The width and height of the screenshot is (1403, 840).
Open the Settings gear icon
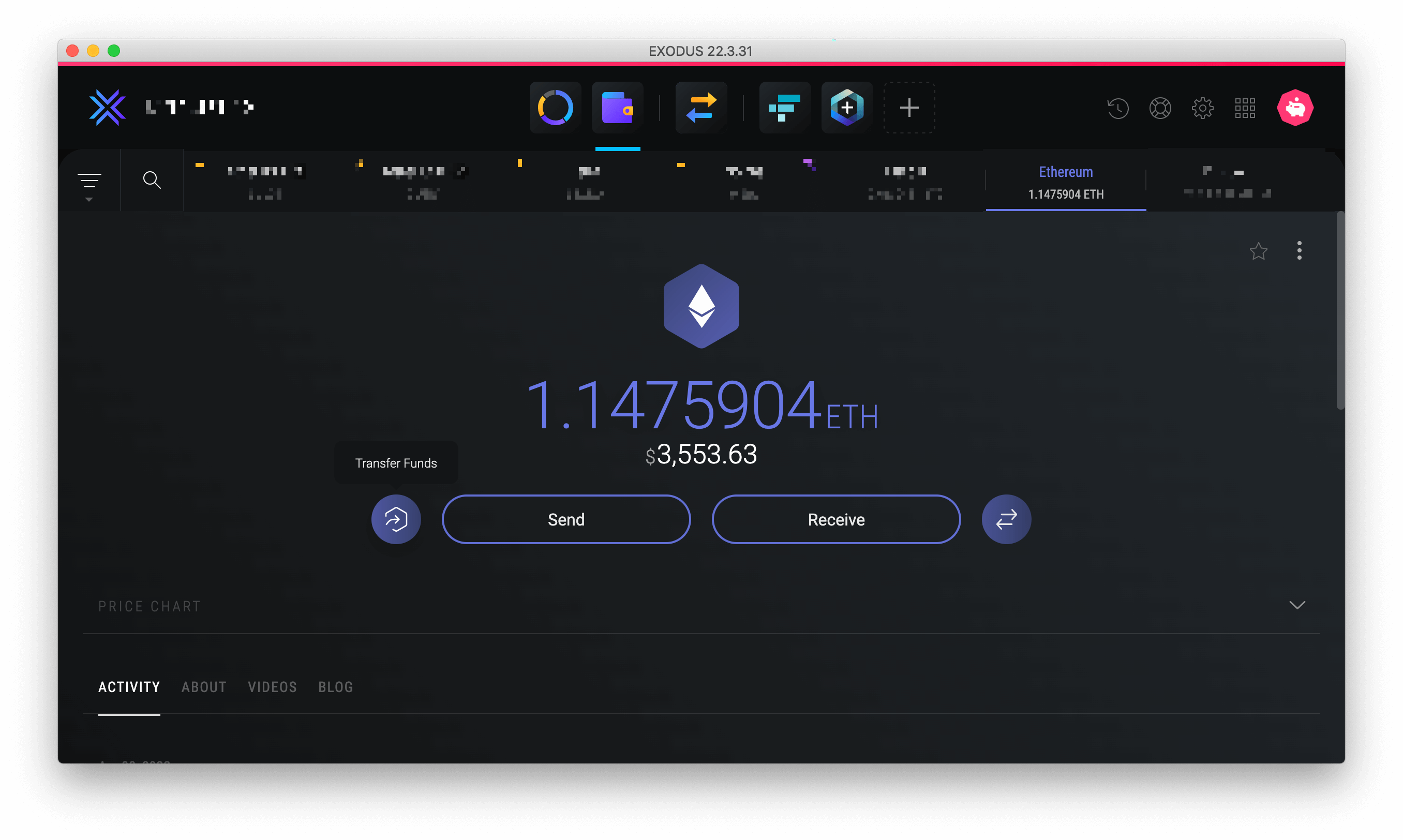(x=1202, y=108)
